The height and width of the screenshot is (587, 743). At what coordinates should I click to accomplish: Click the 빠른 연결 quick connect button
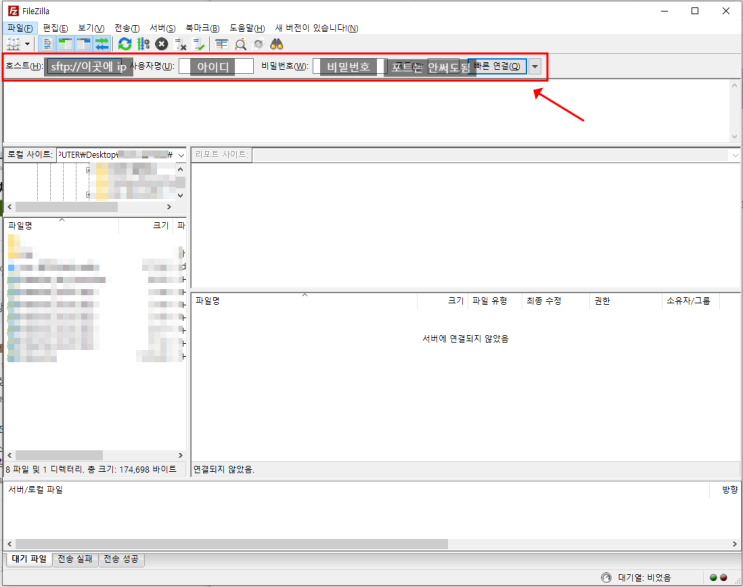pos(497,66)
